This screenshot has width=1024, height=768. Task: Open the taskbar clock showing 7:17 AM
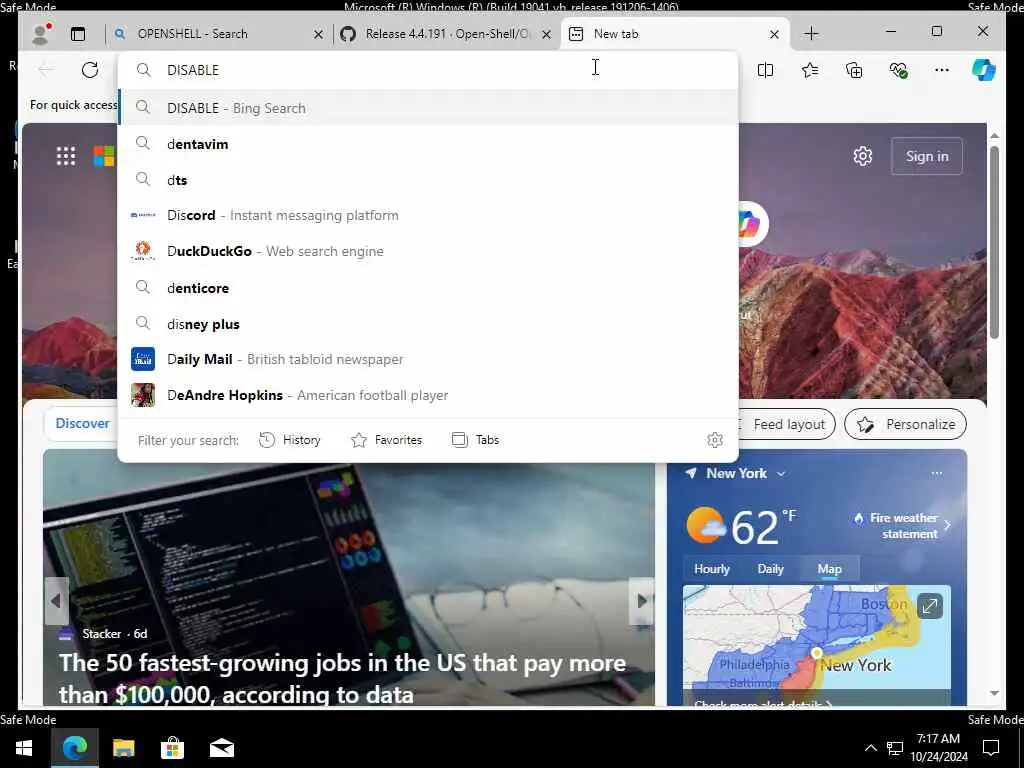point(938,748)
